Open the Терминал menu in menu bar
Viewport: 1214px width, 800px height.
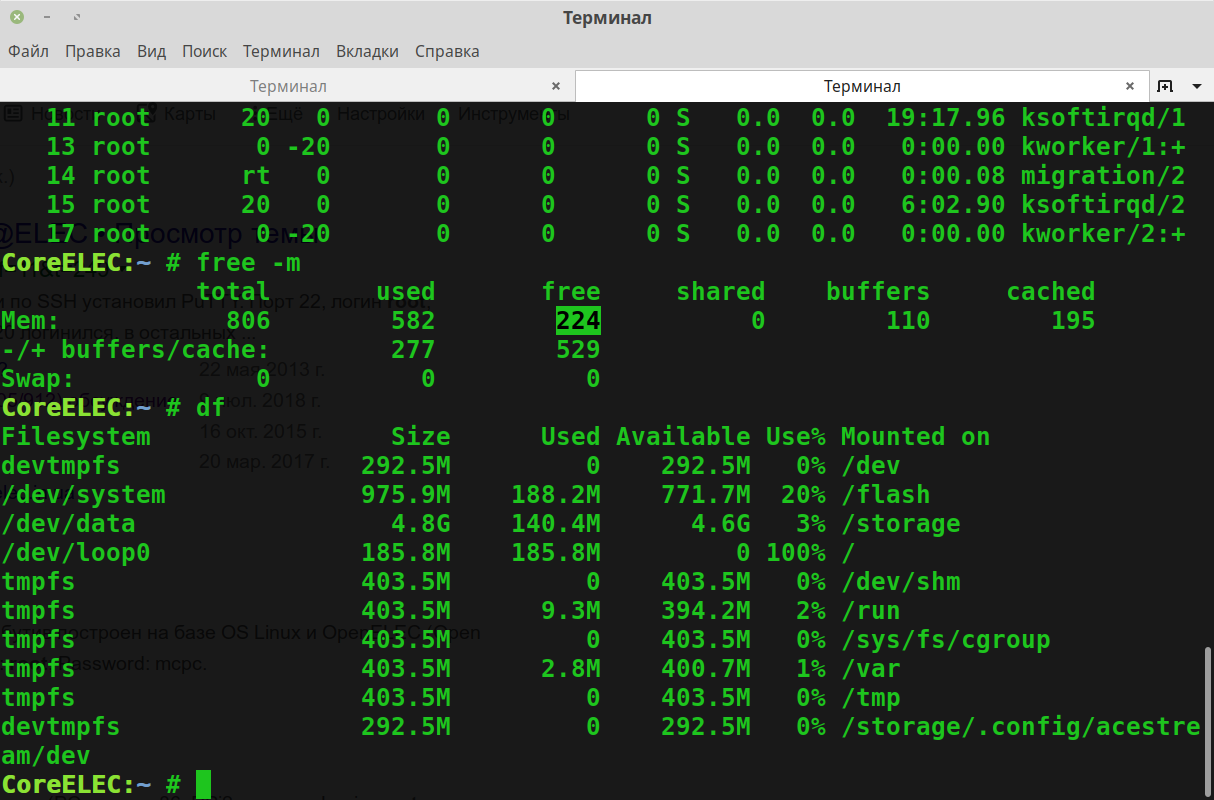[281, 51]
